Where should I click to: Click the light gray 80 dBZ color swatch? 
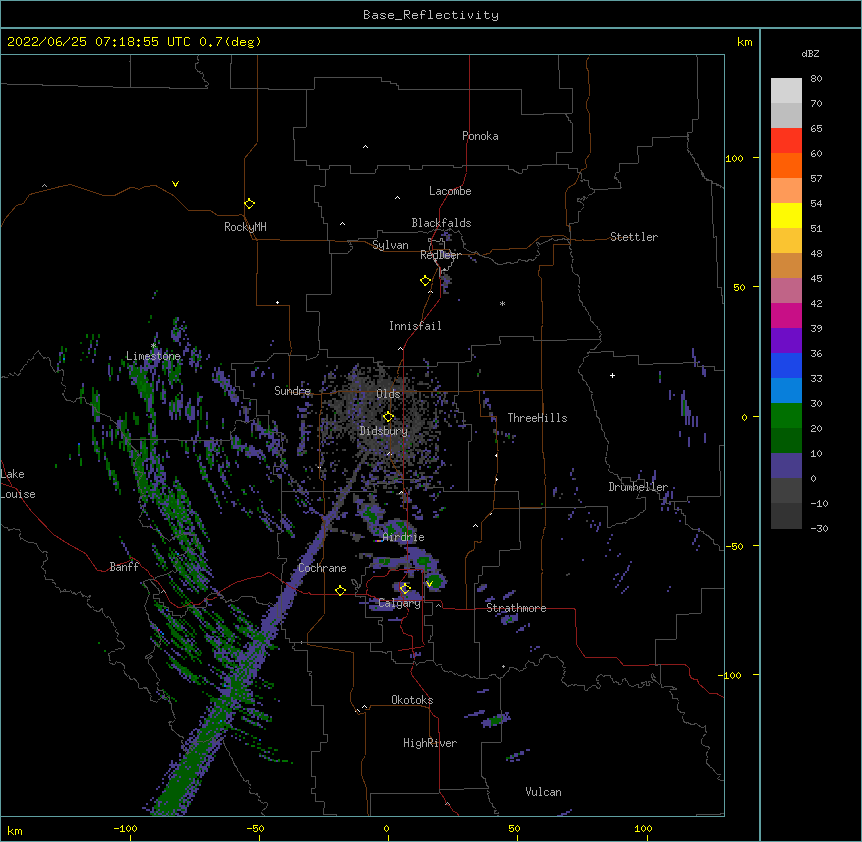point(786,91)
